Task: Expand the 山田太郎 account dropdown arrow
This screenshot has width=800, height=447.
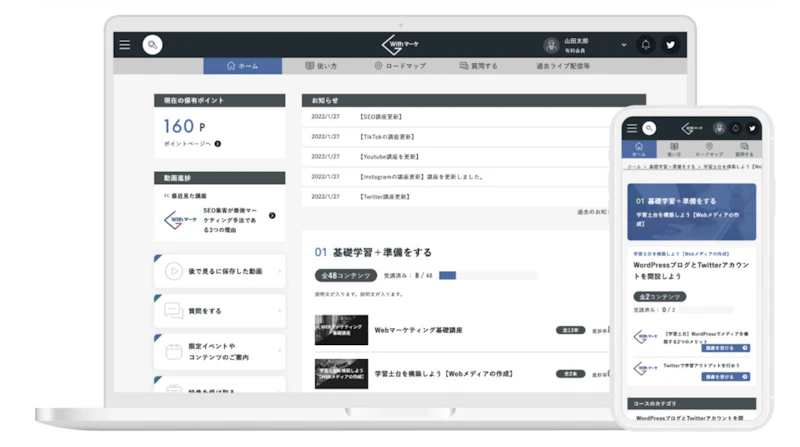Action: tap(623, 45)
